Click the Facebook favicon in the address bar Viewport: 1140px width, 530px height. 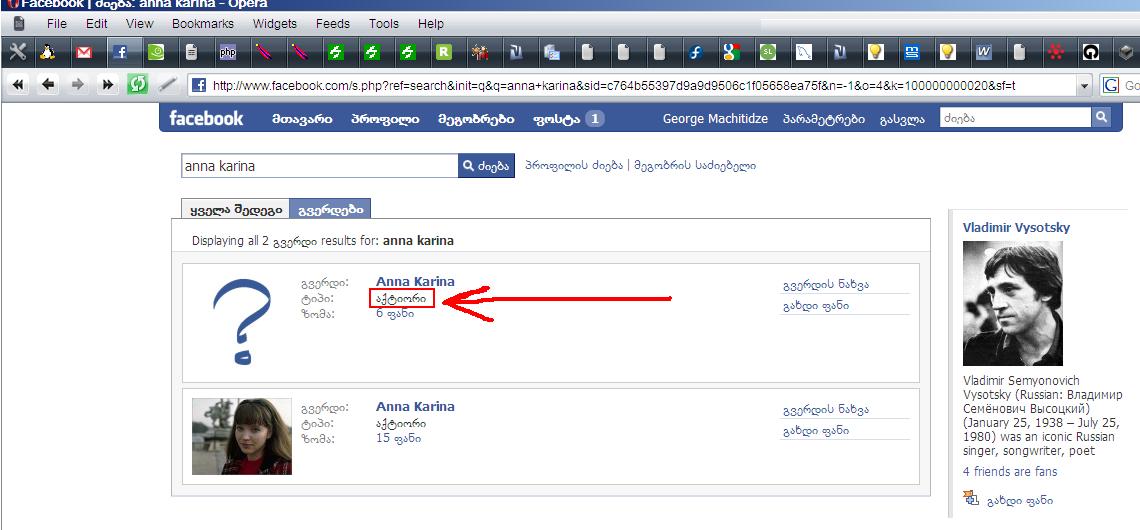[198, 86]
